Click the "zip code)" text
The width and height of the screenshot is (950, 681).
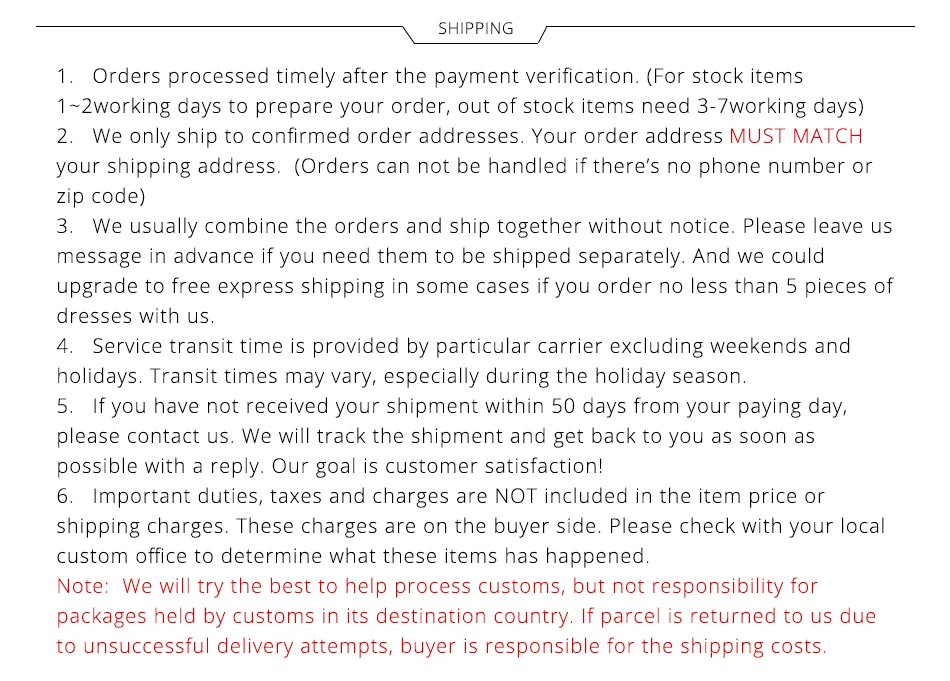tap(100, 196)
